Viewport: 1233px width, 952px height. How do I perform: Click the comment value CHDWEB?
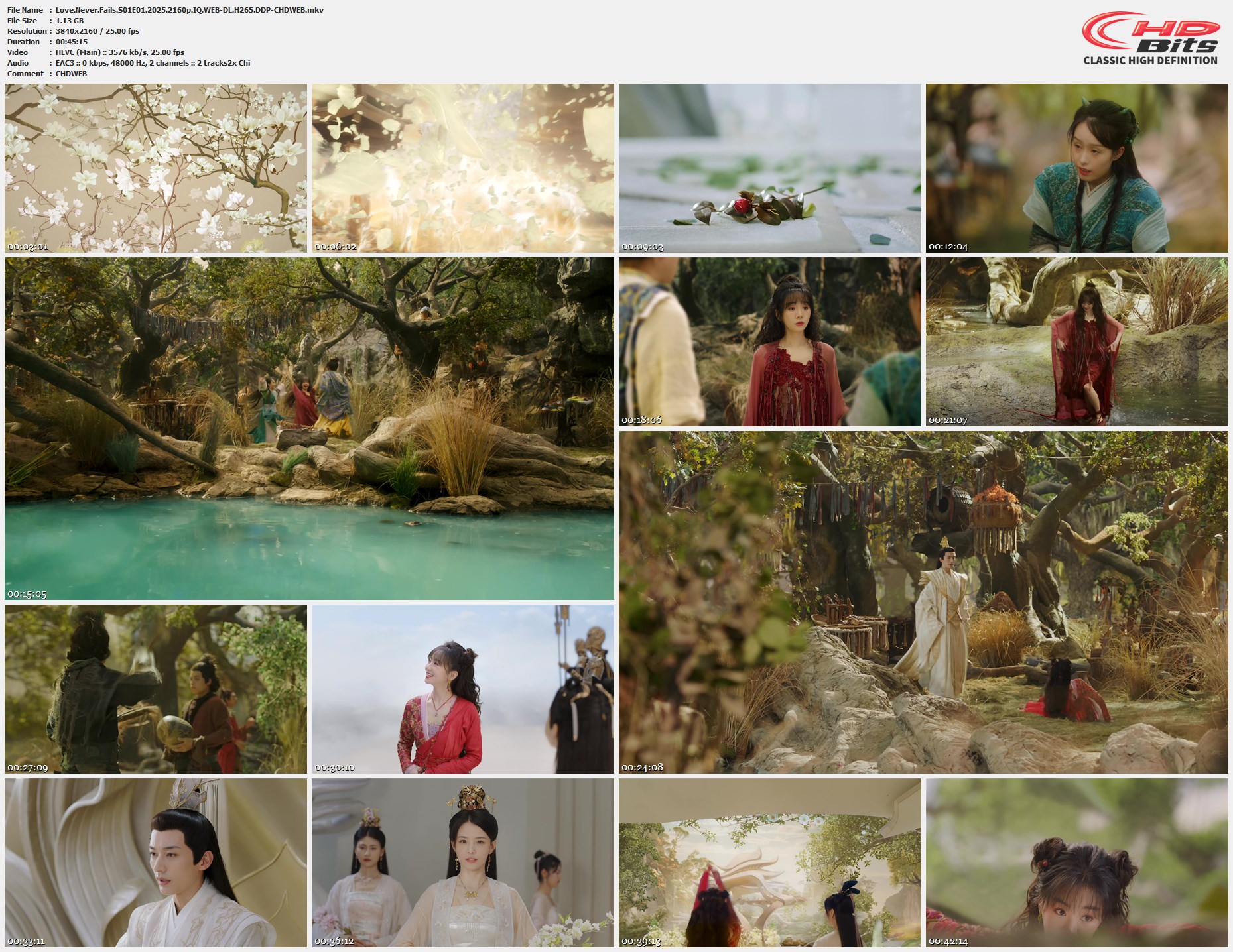tap(72, 74)
